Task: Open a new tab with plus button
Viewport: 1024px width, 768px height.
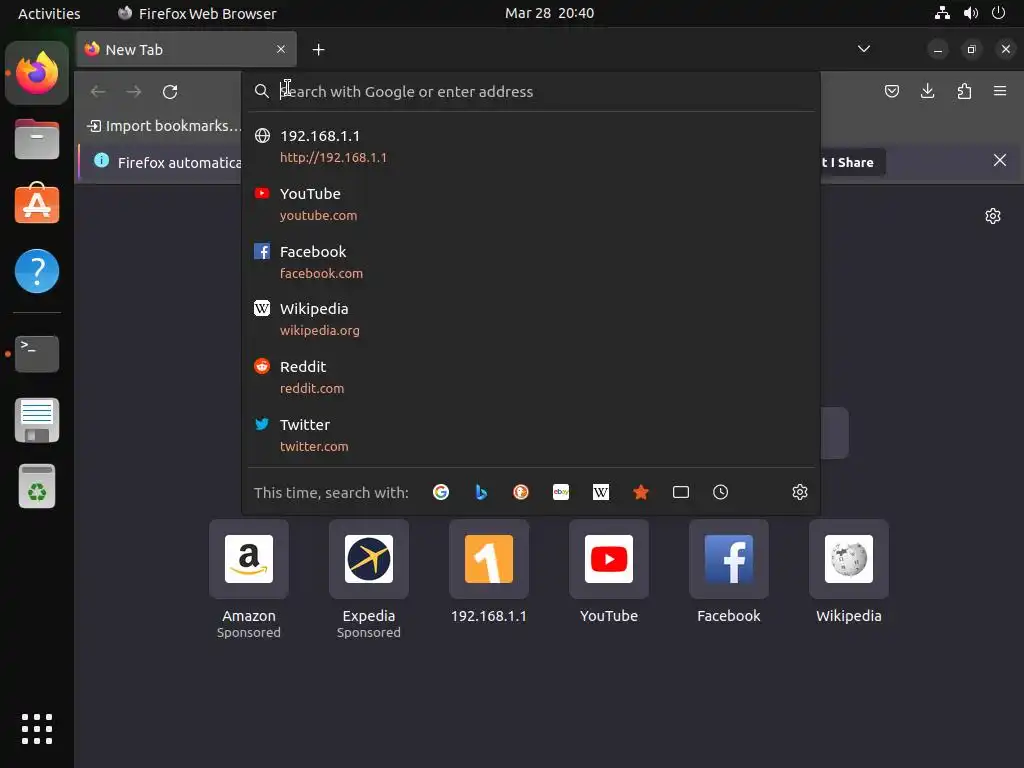Action: (x=318, y=50)
